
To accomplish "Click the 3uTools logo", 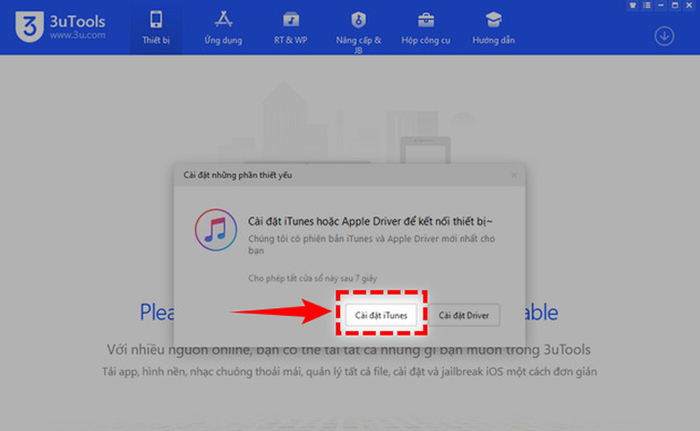I will tap(29, 27).
